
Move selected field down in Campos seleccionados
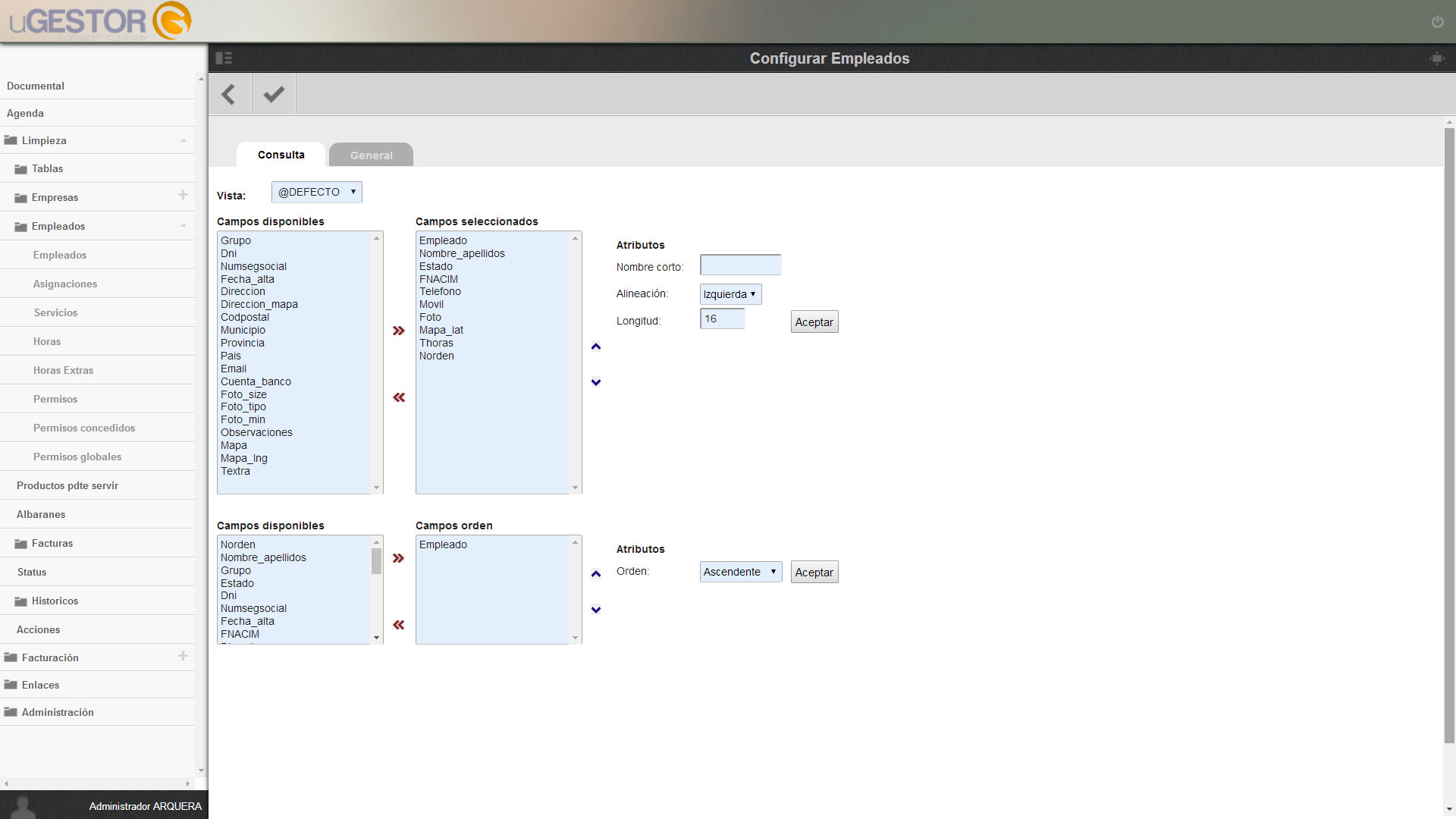pos(596,382)
